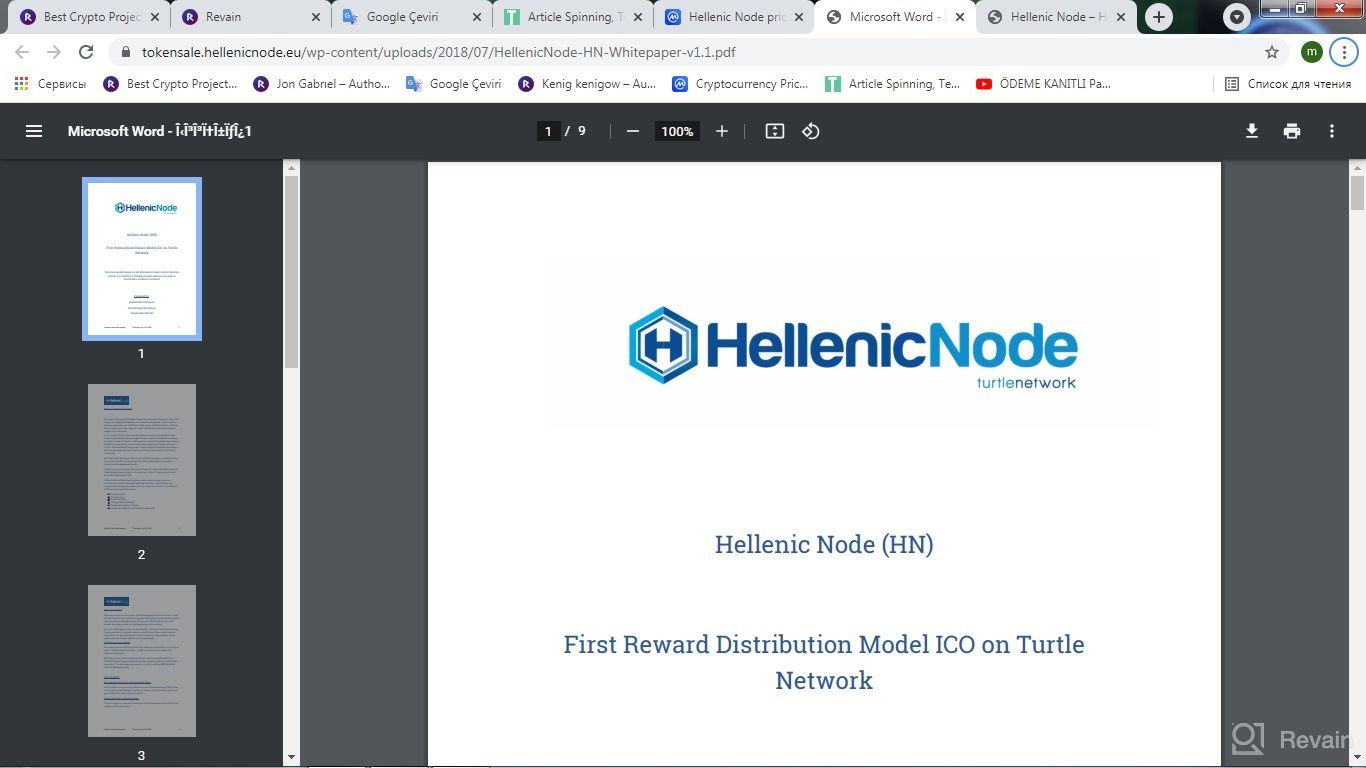
Task: Click the fit to page icon
Action: click(774, 131)
